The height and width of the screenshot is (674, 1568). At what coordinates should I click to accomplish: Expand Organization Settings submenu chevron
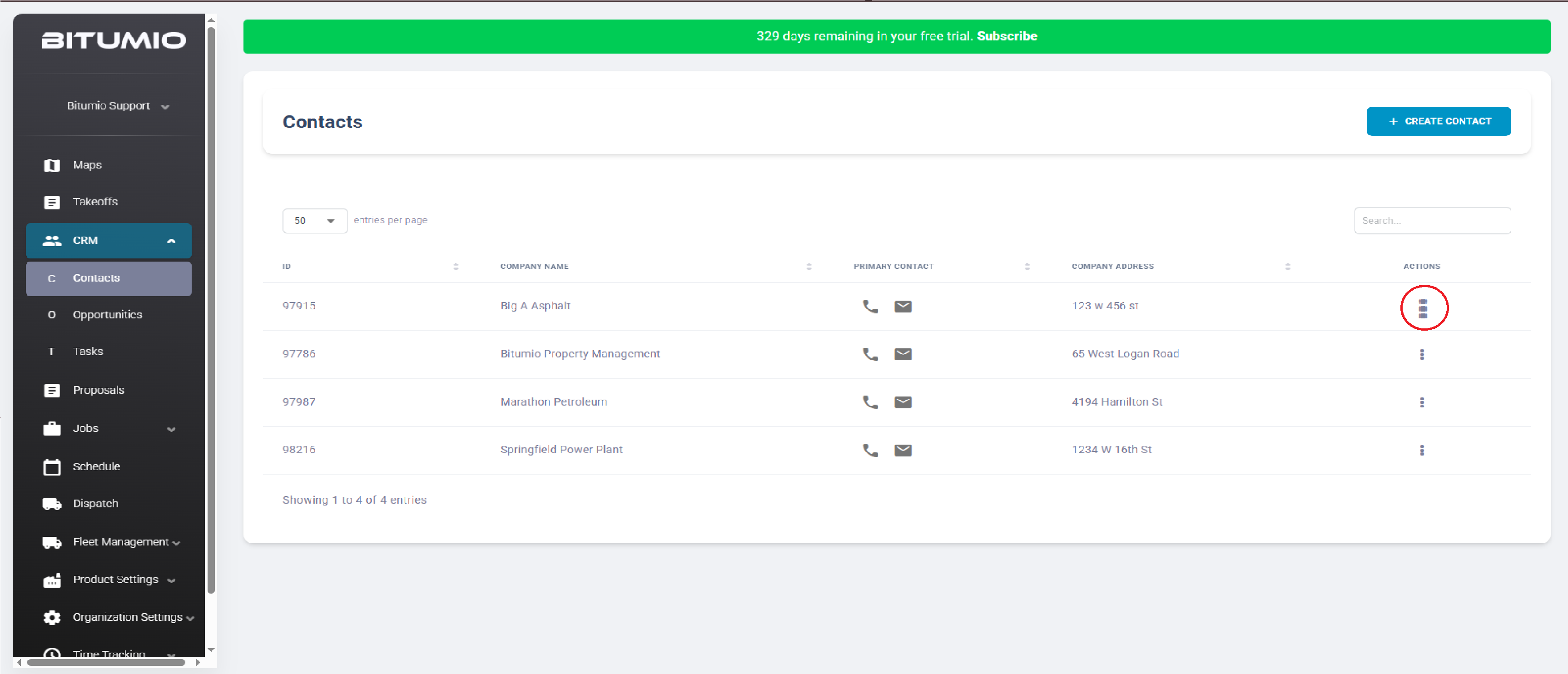190,619
